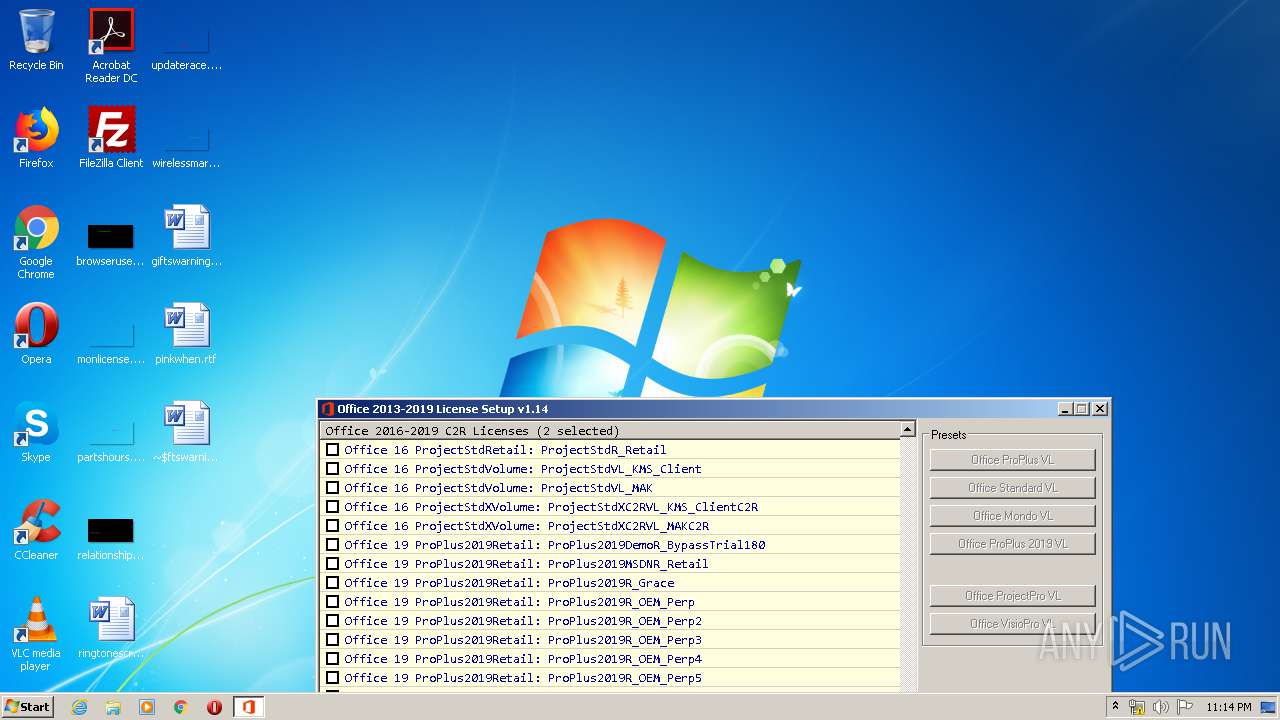Check ProPlus2019R_OEM_Perp4 license box

coord(333,659)
